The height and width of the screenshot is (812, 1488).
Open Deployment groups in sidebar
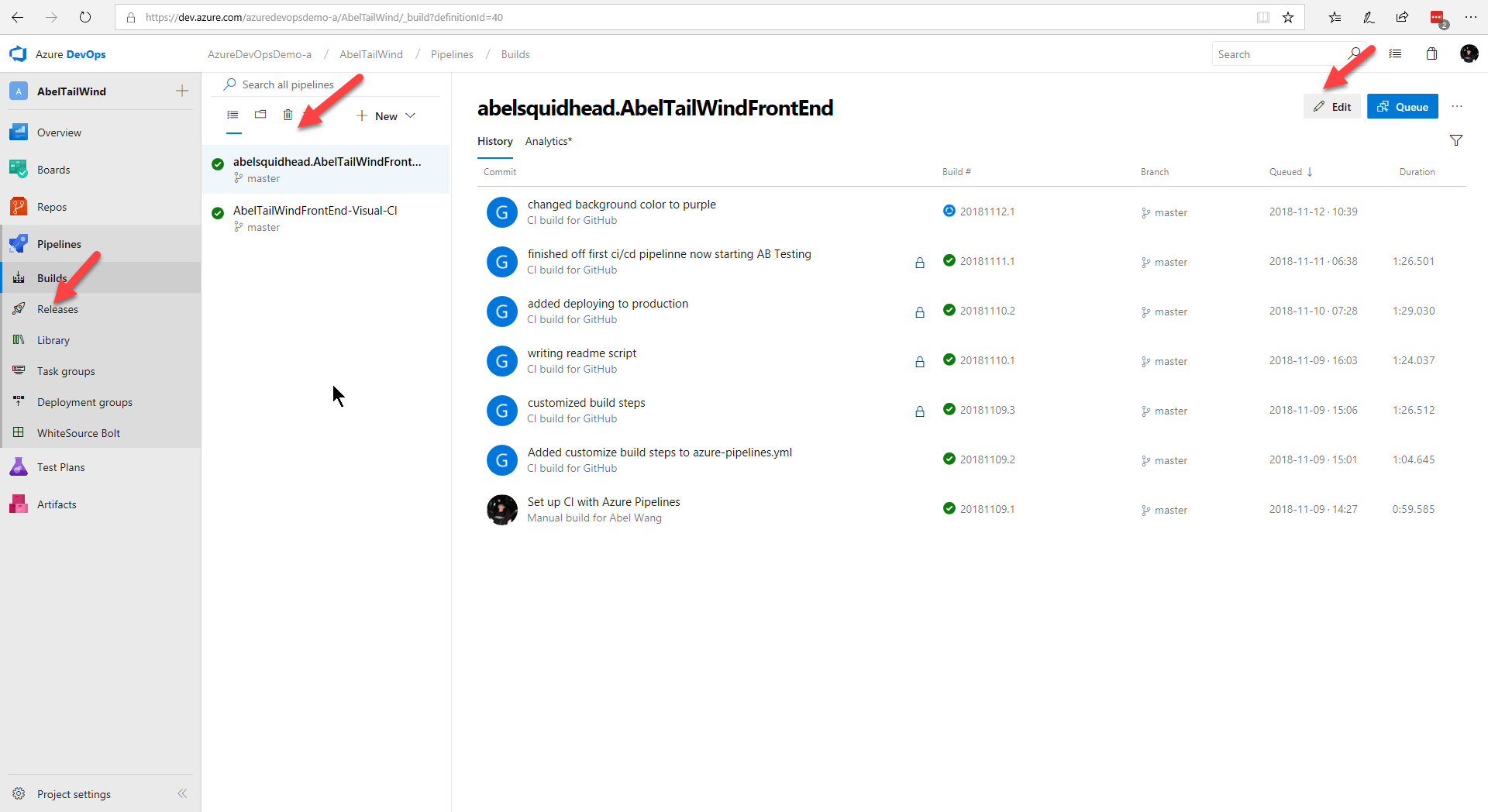coord(84,402)
